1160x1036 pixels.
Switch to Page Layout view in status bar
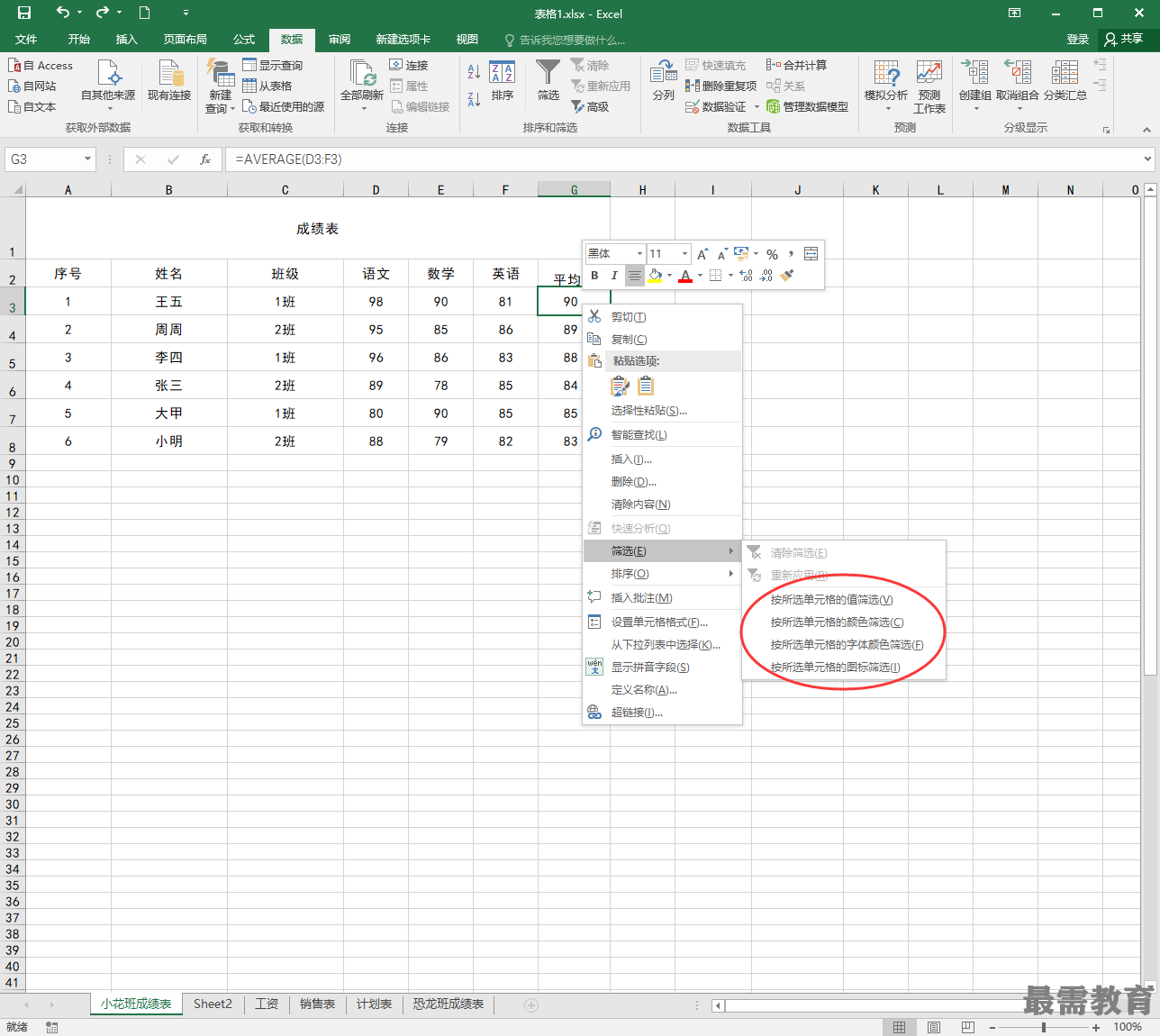934,1027
